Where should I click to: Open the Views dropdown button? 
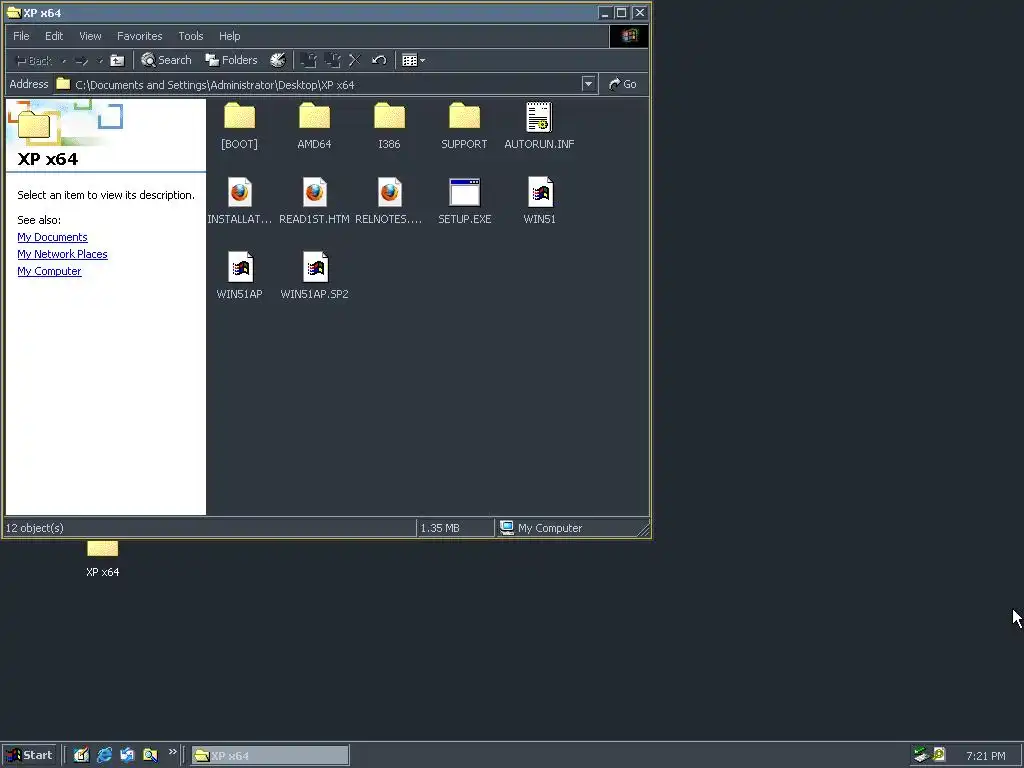click(x=413, y=61)
